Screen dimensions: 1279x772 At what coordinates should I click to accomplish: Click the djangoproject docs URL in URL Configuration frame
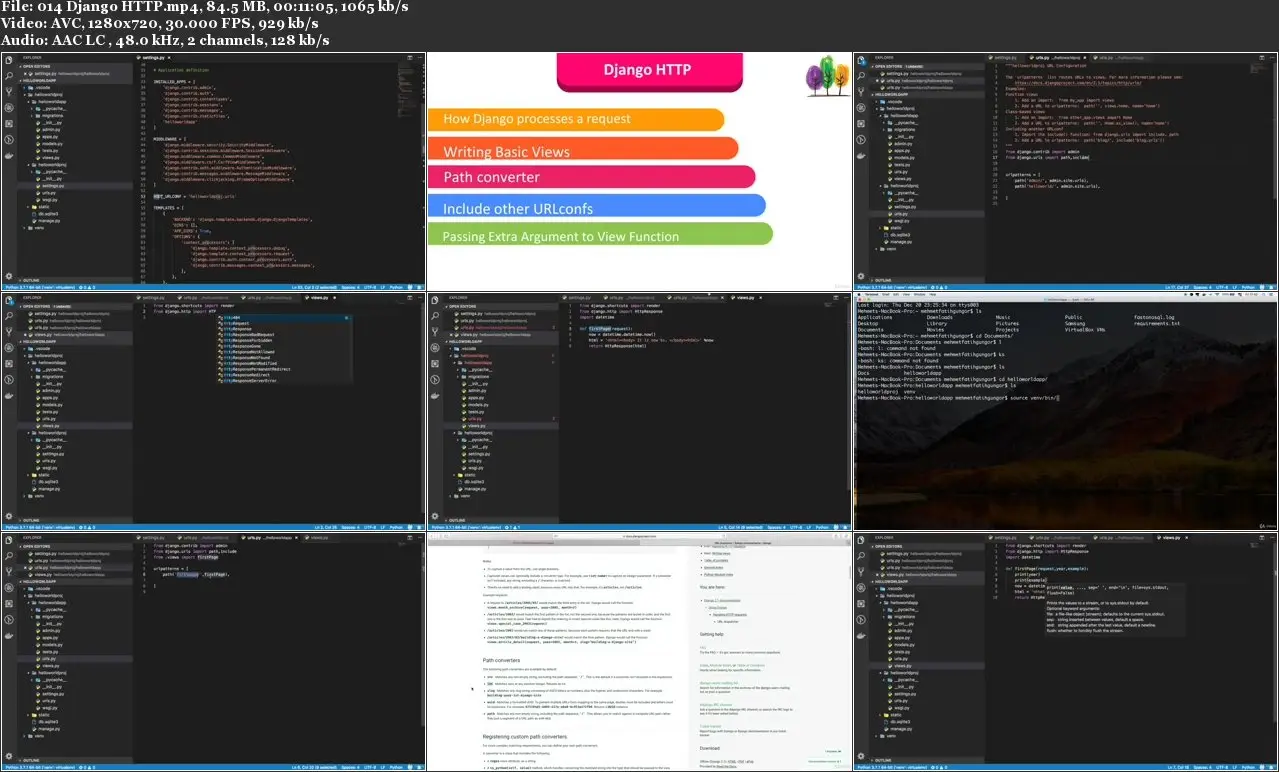point(1078,83)
